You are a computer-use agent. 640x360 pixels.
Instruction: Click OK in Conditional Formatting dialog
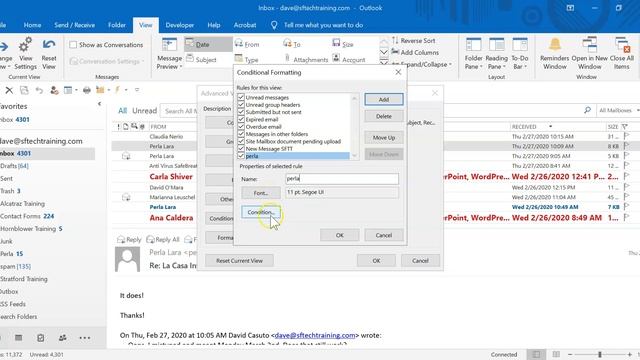(x=340, y=235)
